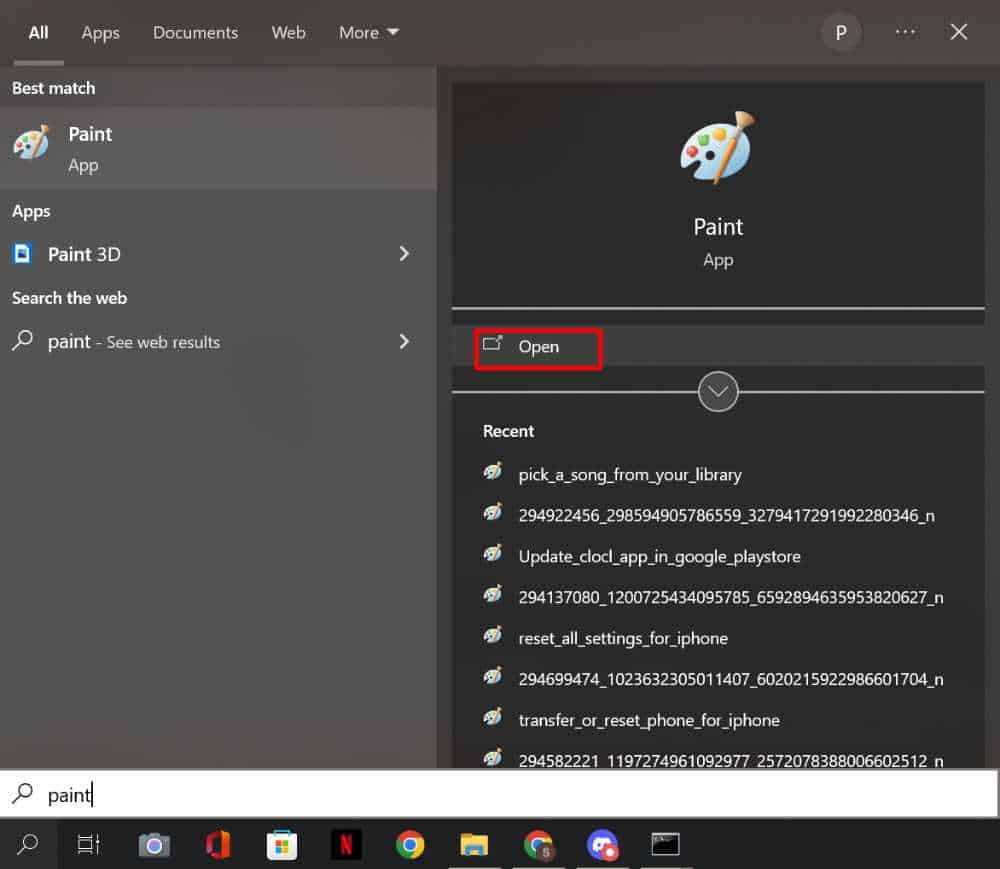Click Paint icon beside reset_all_settings_for_iphone
The height and width of the screenshot is (869, 1000).
coord(493,636)
